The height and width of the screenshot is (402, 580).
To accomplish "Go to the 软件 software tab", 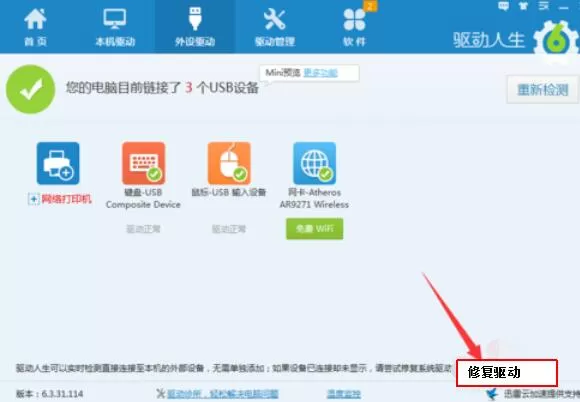I will point(354,27).
